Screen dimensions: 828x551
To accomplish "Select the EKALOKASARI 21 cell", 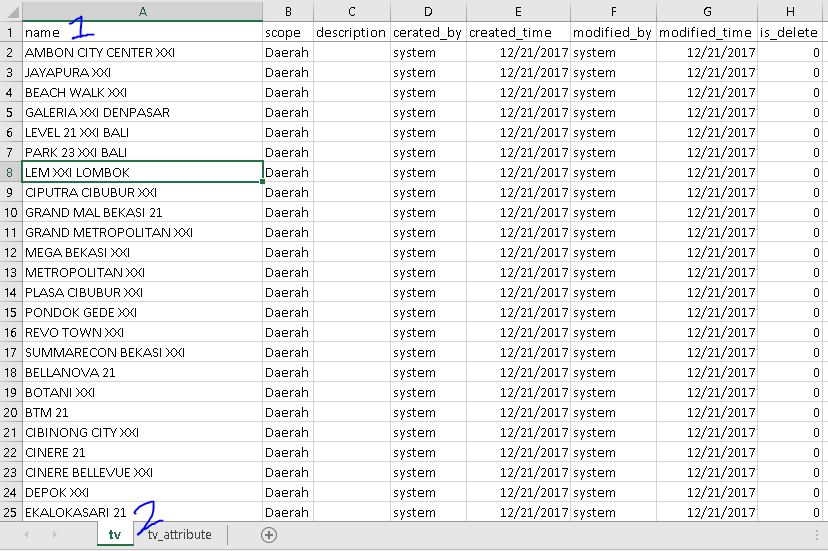I will (x=142, y=512).
